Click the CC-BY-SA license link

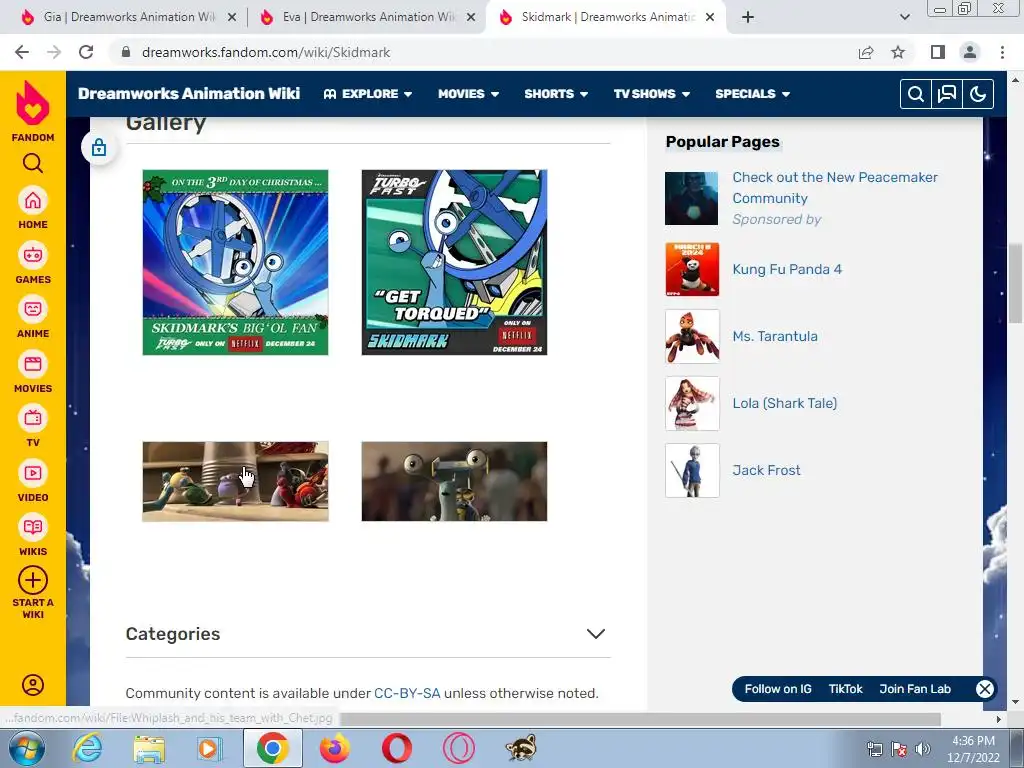coord(407,693)
